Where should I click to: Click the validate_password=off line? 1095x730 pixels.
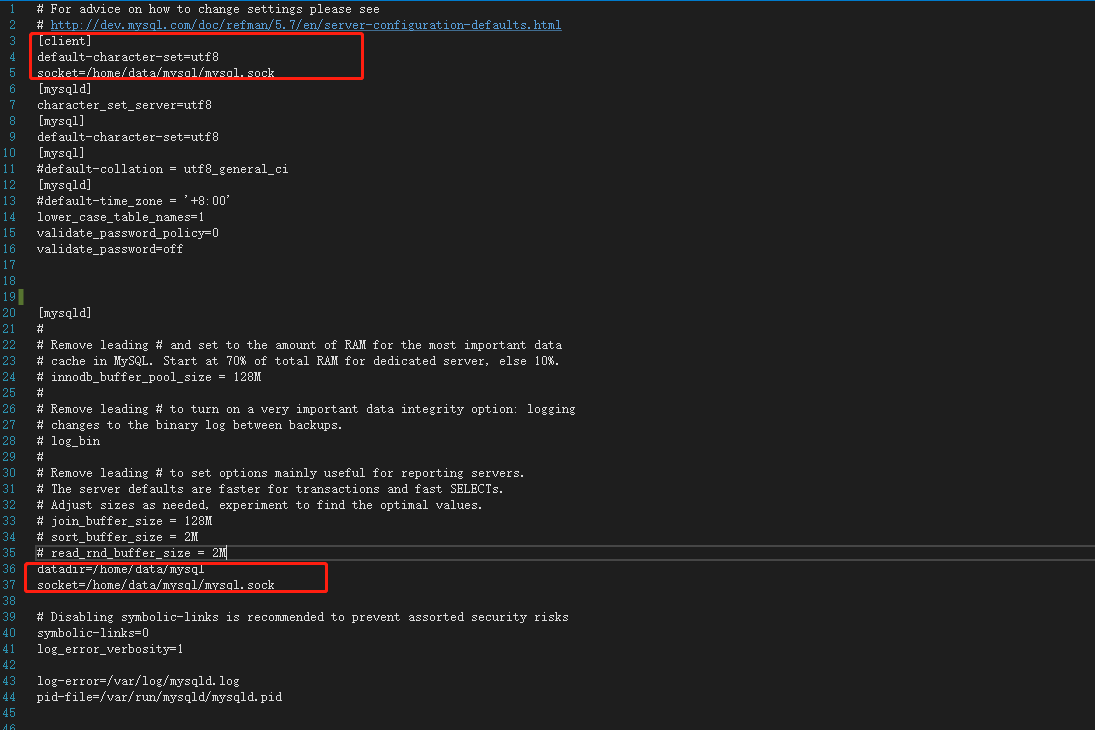tap(110, 249)
